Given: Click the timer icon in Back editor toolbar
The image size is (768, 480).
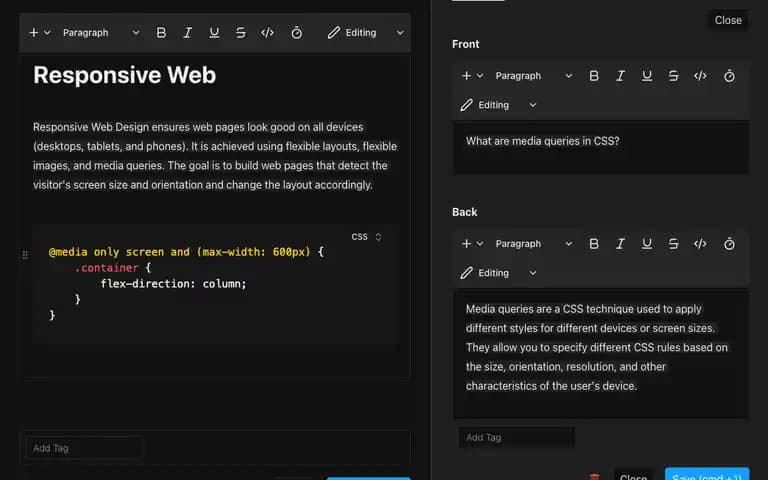Looking at the screenshot, I should [729, 244].
